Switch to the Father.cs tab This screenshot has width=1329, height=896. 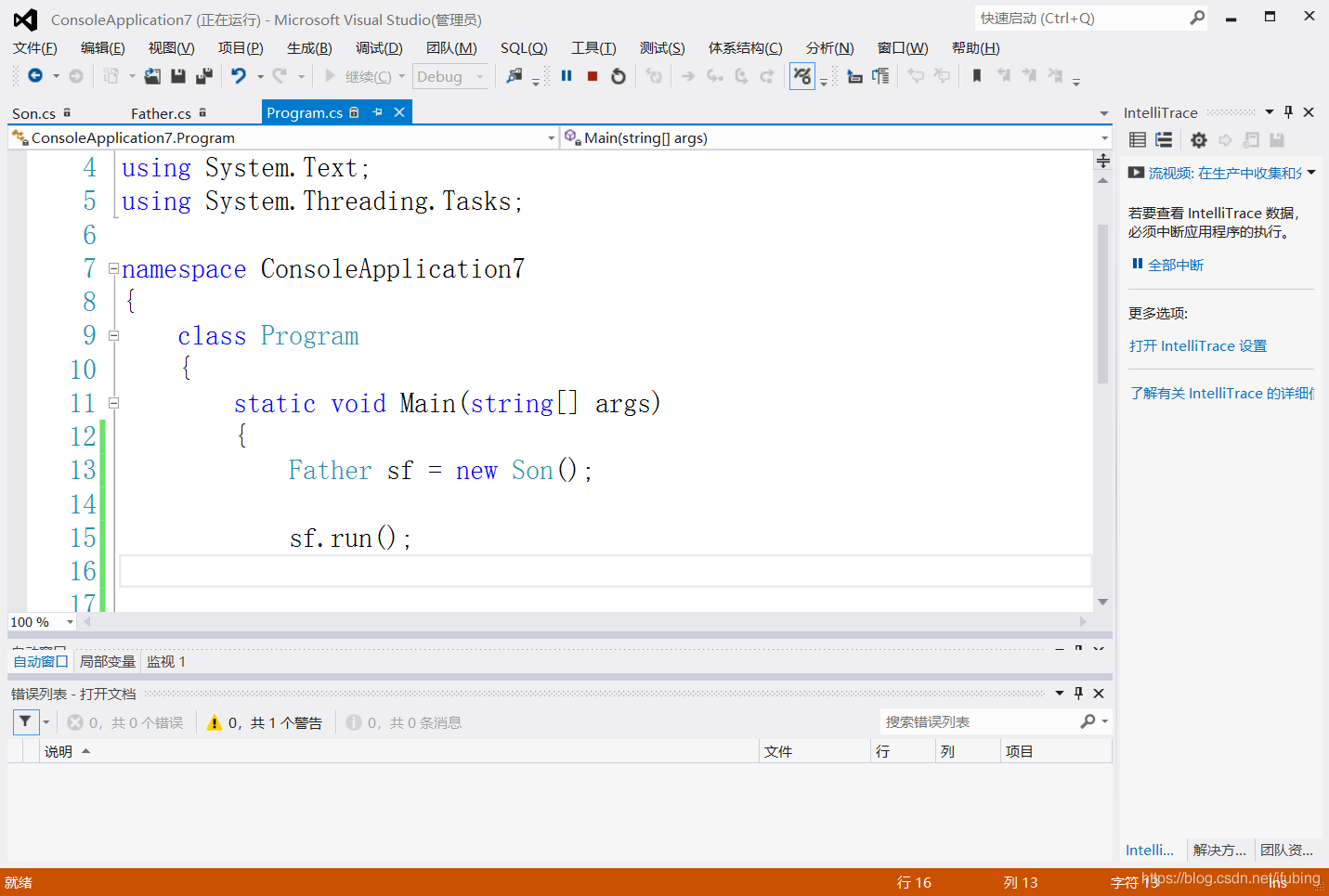(161, 113)
